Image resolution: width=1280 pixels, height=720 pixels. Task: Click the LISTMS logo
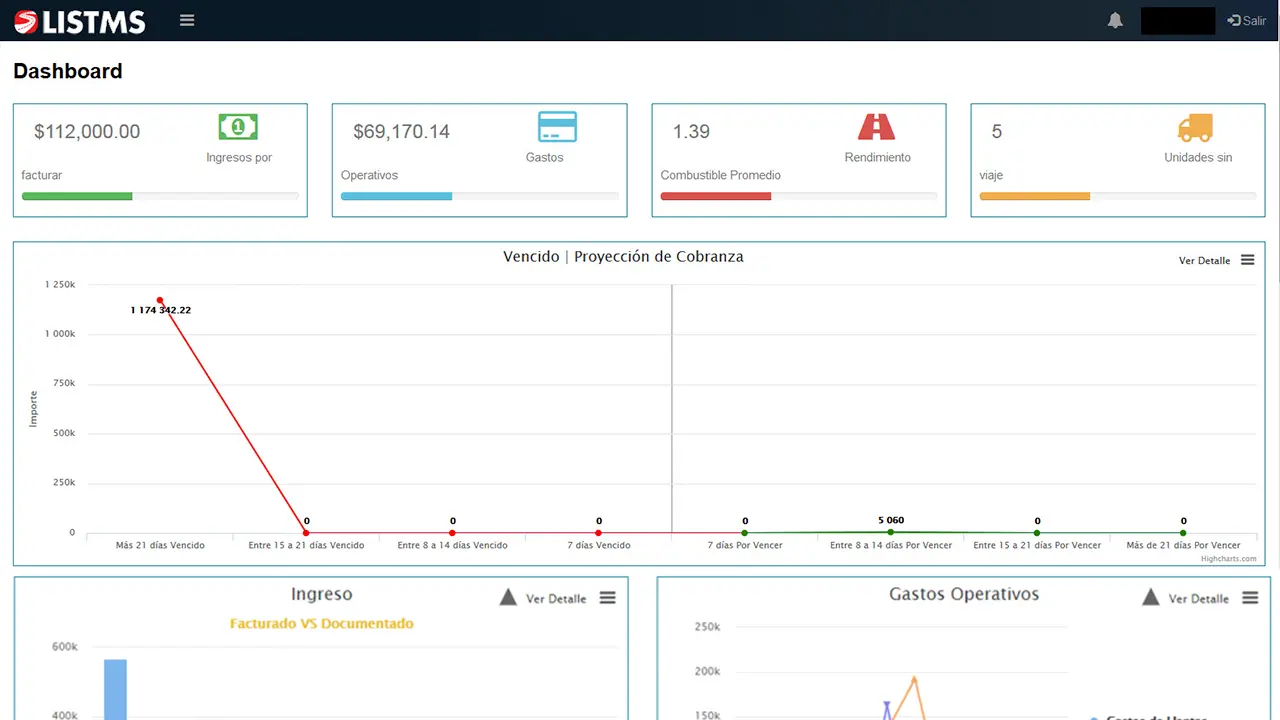tap(80, 21)
